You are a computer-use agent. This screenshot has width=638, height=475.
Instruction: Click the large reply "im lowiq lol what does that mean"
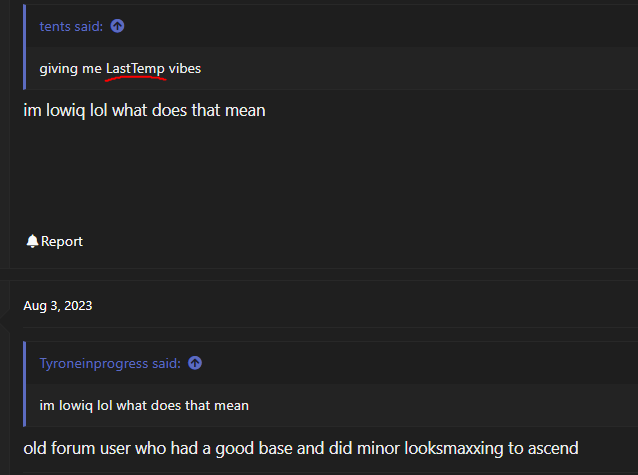pos(144,110)
